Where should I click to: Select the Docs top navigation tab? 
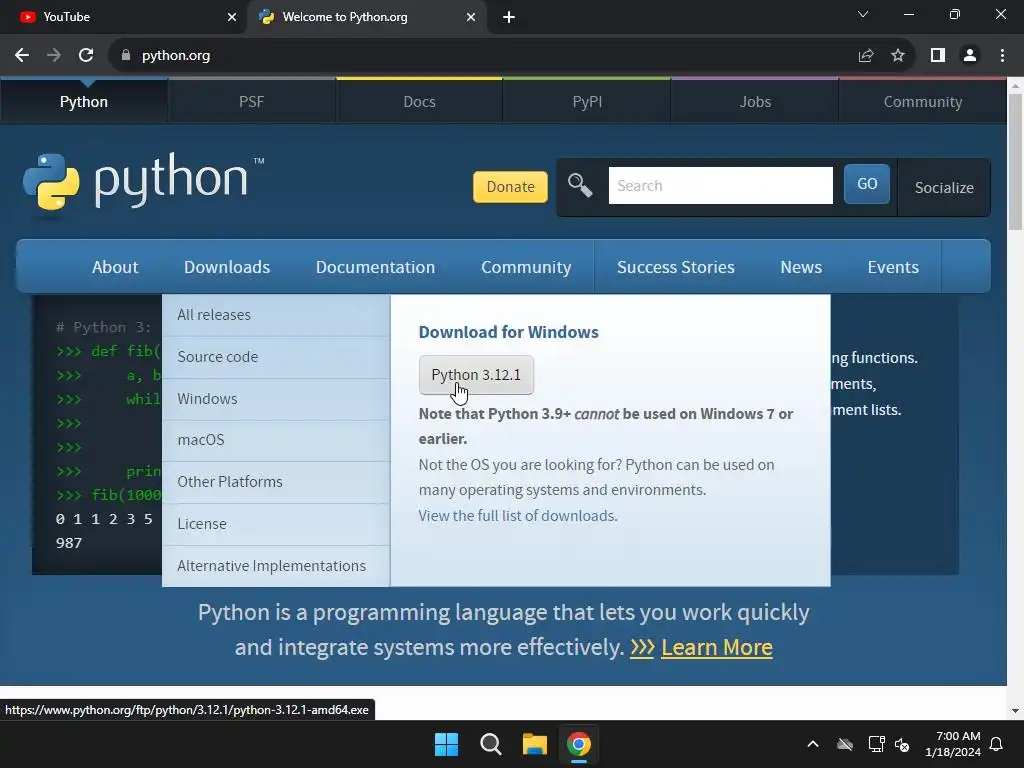(x=419, y=101)
